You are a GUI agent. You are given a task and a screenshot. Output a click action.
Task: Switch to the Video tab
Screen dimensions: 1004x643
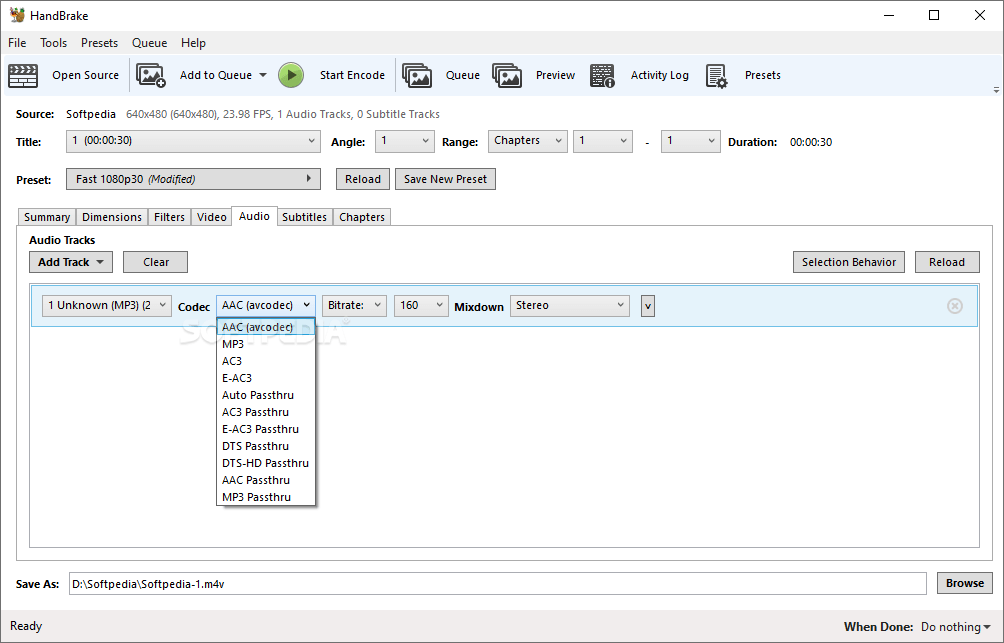tap(211, 217)
